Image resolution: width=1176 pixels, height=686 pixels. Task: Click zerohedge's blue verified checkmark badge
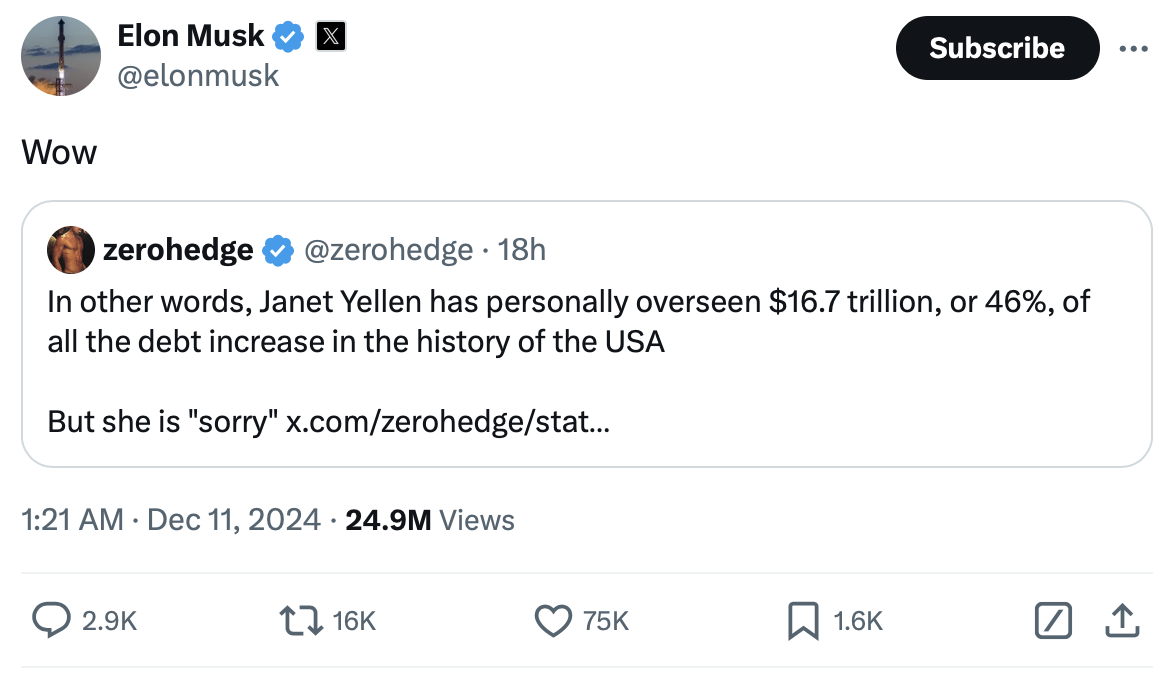(x=277, y=250)
